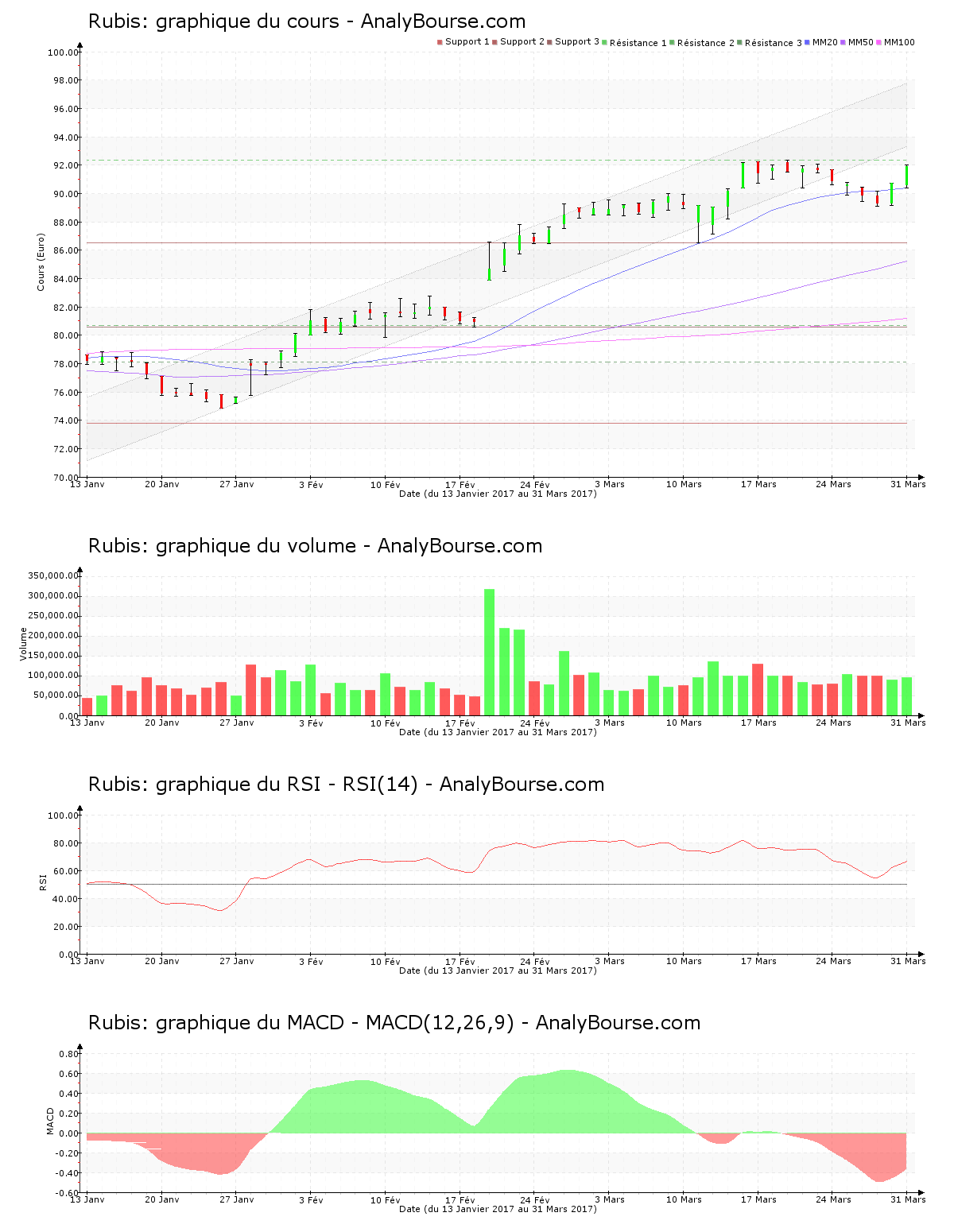
Task: Click the title 'Rubis: graphique du MACD'
Action: click(x=216, y=1023)
